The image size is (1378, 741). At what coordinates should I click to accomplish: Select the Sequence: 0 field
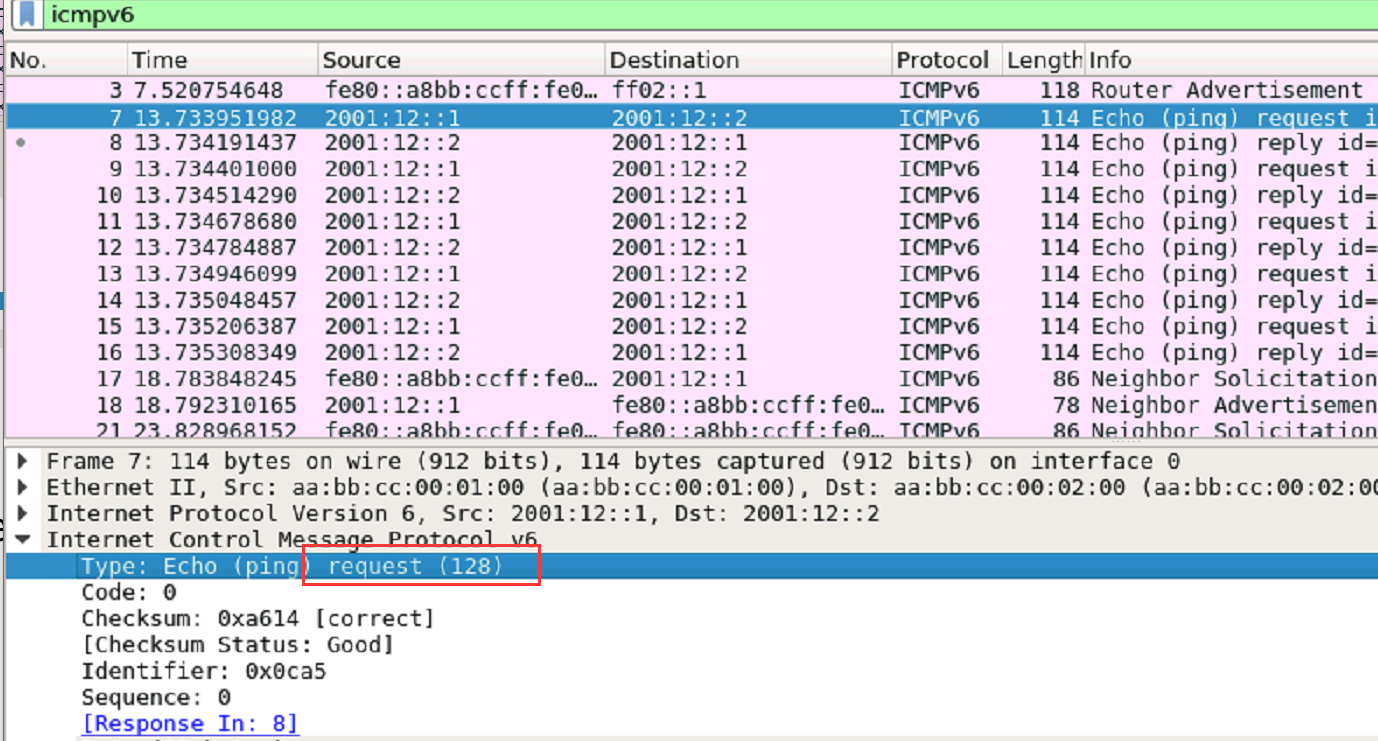click(156, 697)
